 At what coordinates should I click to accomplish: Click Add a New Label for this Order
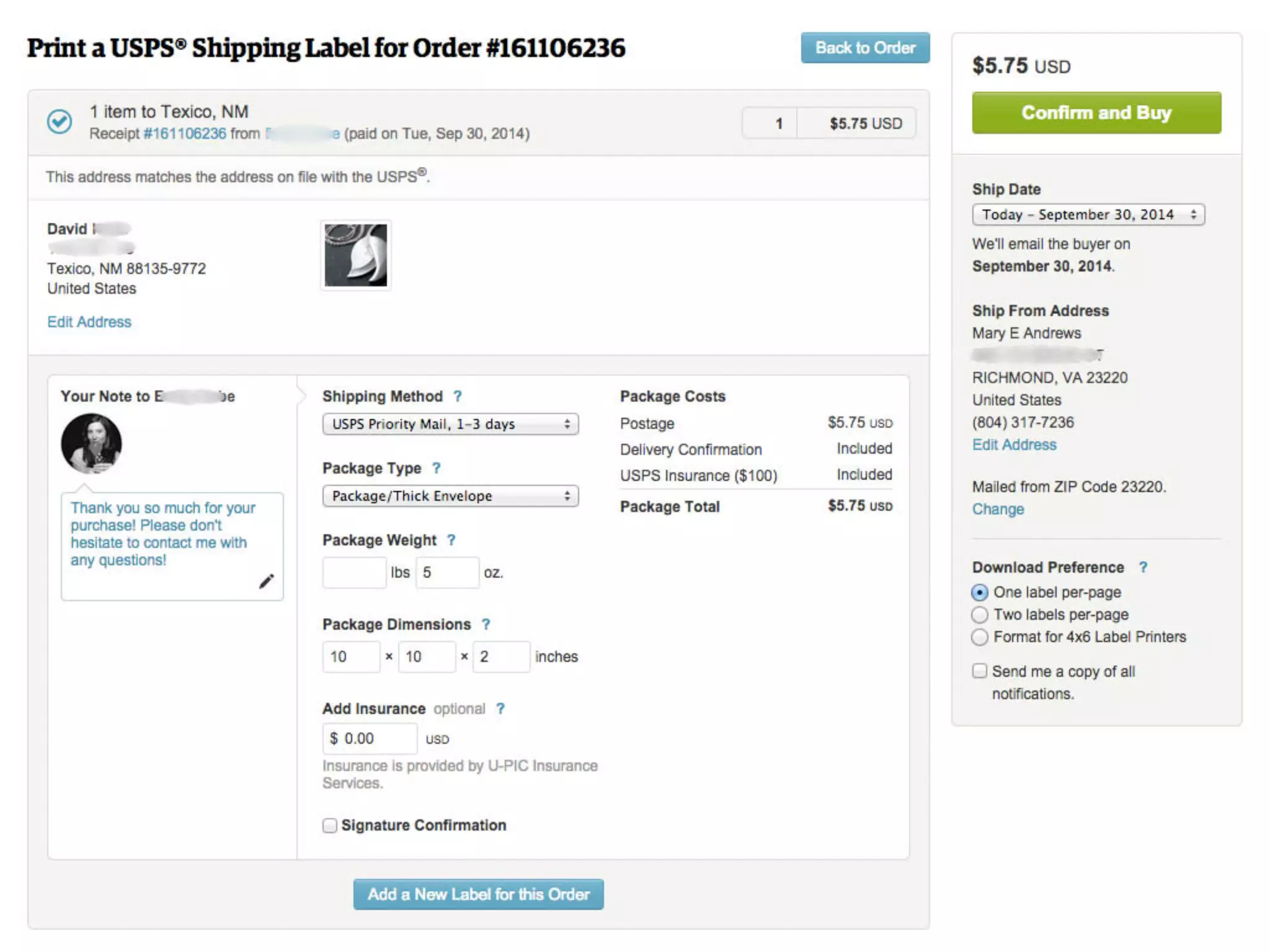[478, 894]
